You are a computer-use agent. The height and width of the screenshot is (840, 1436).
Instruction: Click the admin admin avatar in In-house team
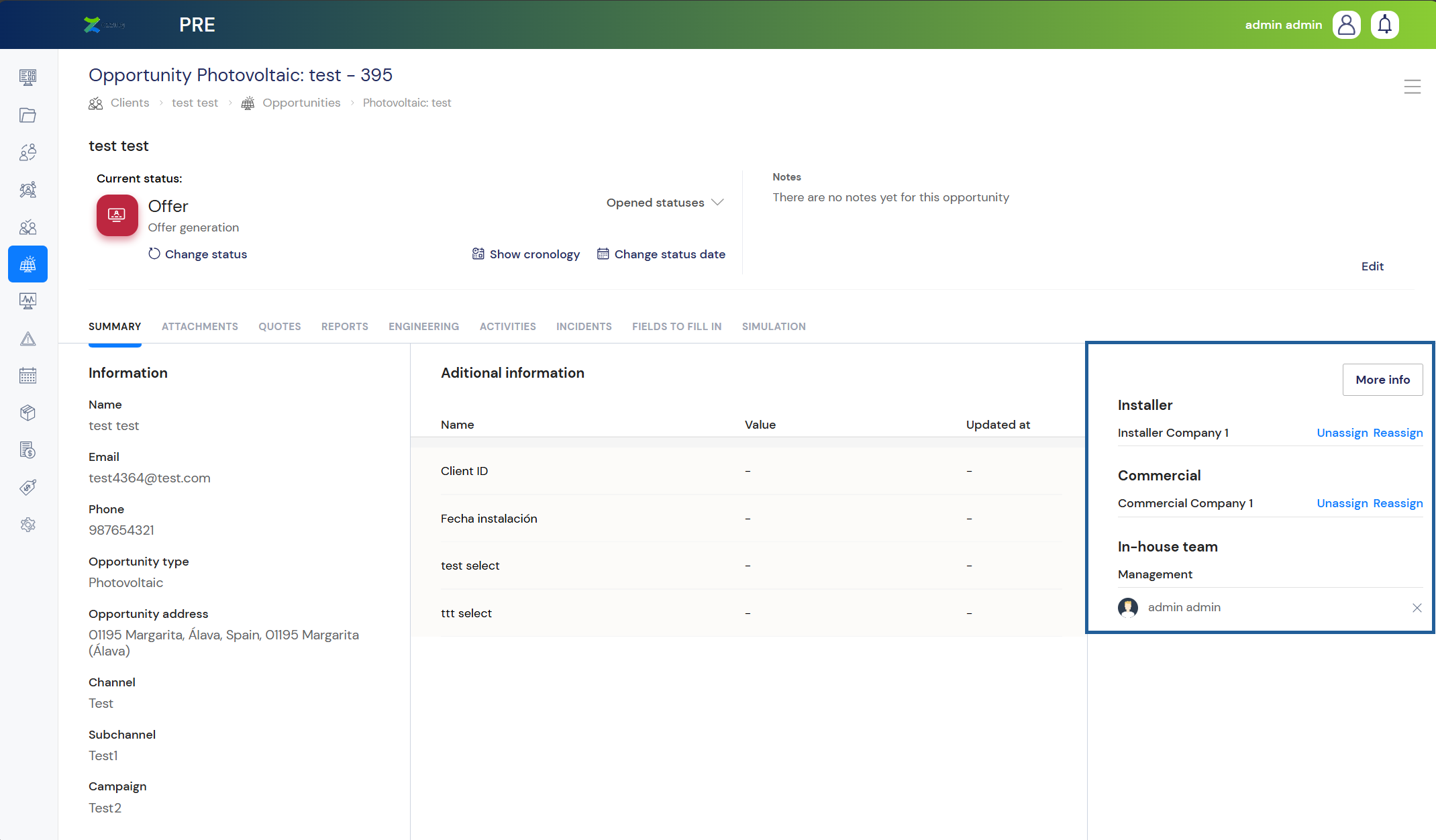coord(1127,607)
